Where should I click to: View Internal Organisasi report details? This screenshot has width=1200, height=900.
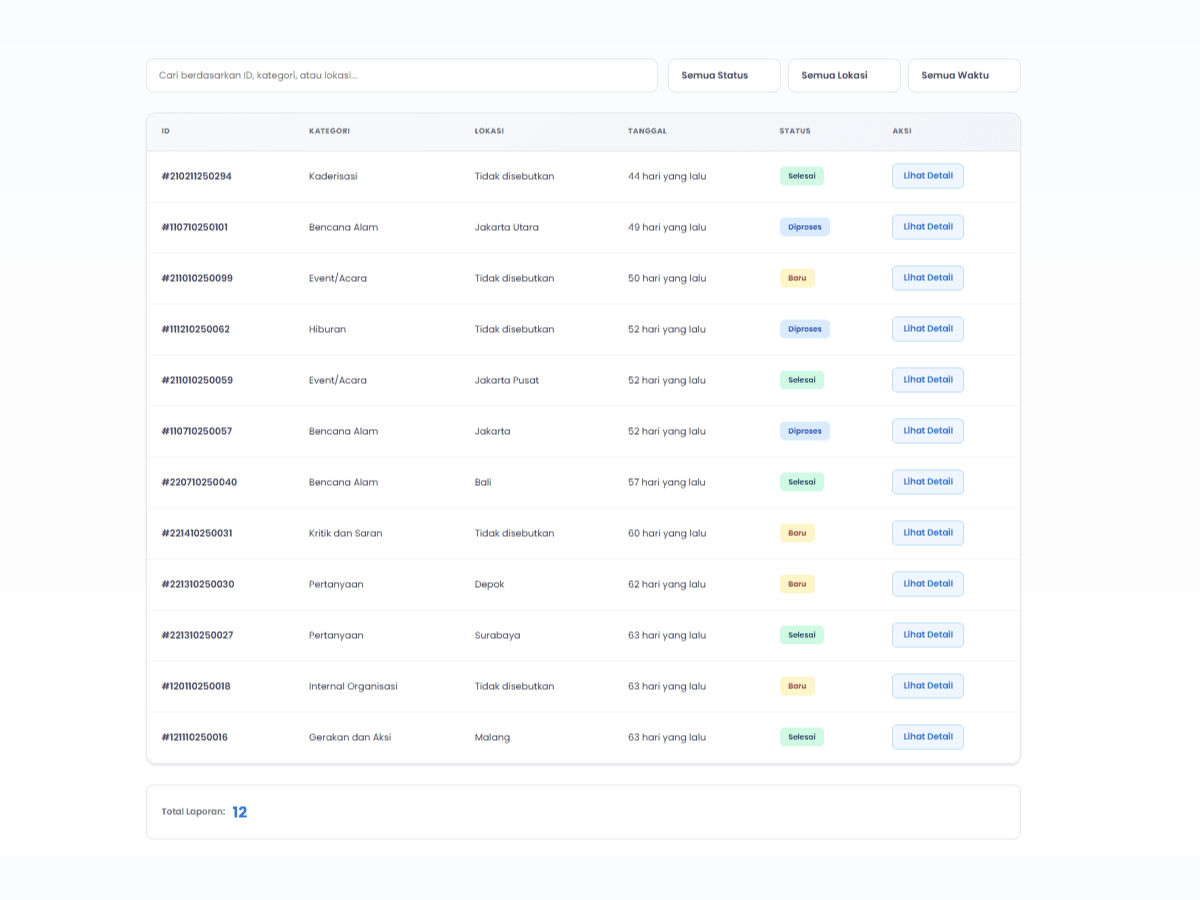(x=927, y=686)
